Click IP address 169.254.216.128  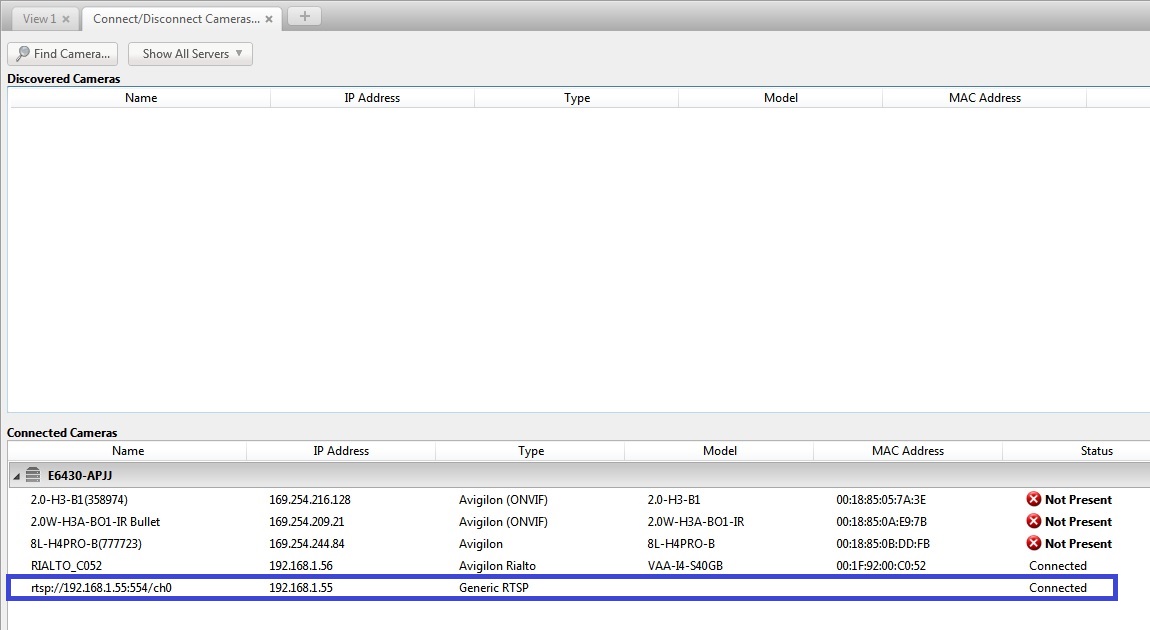click(310, 499)
